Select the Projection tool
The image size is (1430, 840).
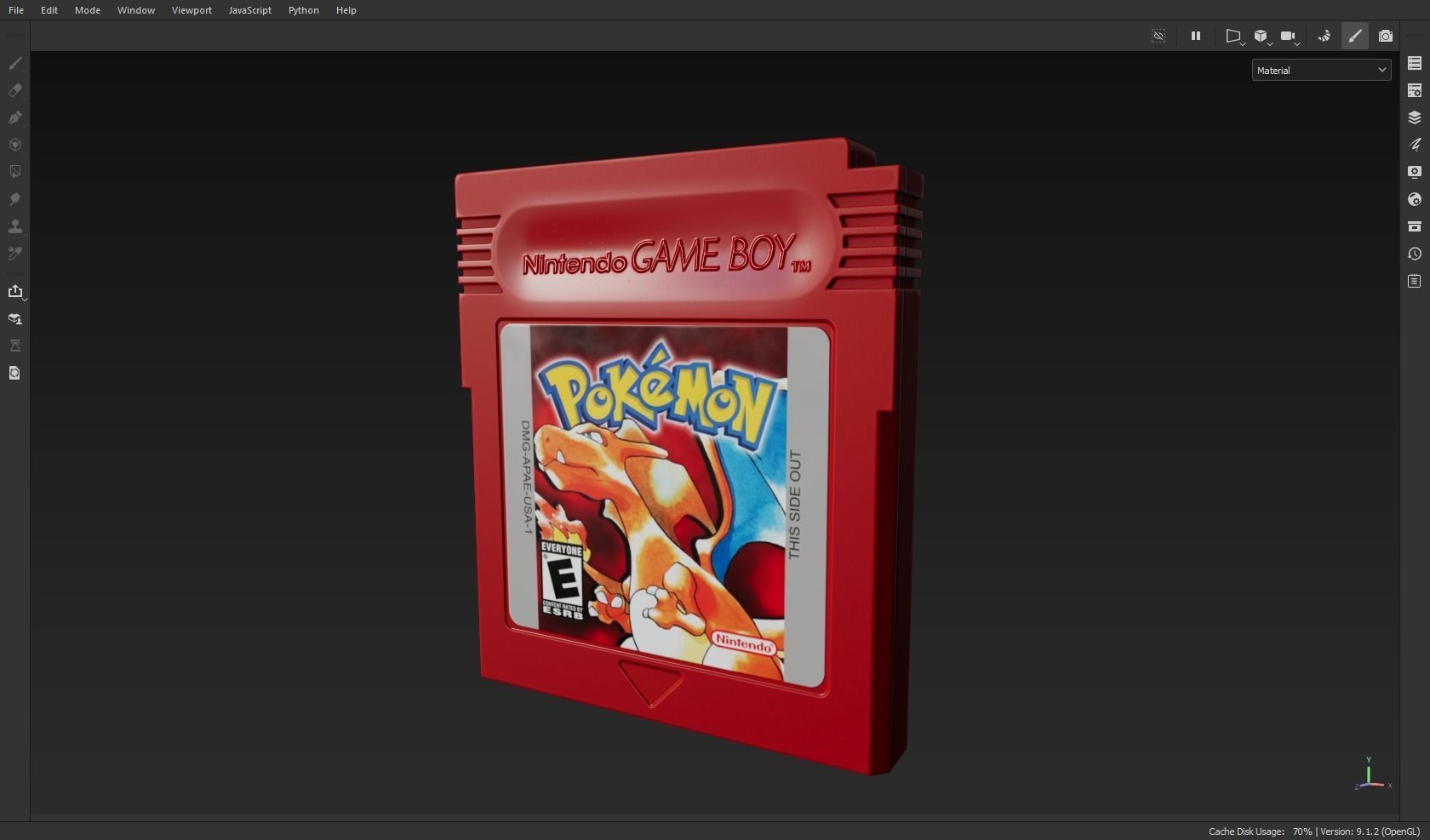coord(15,117)
